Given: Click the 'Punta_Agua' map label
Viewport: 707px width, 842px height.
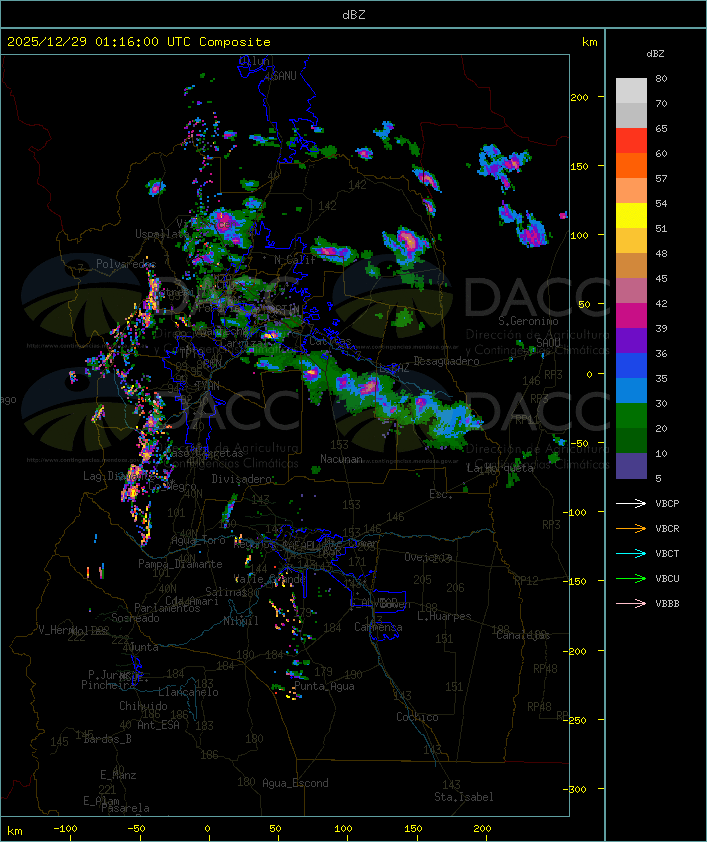Looking at the screenshot, I should click(x=324, y=686).
